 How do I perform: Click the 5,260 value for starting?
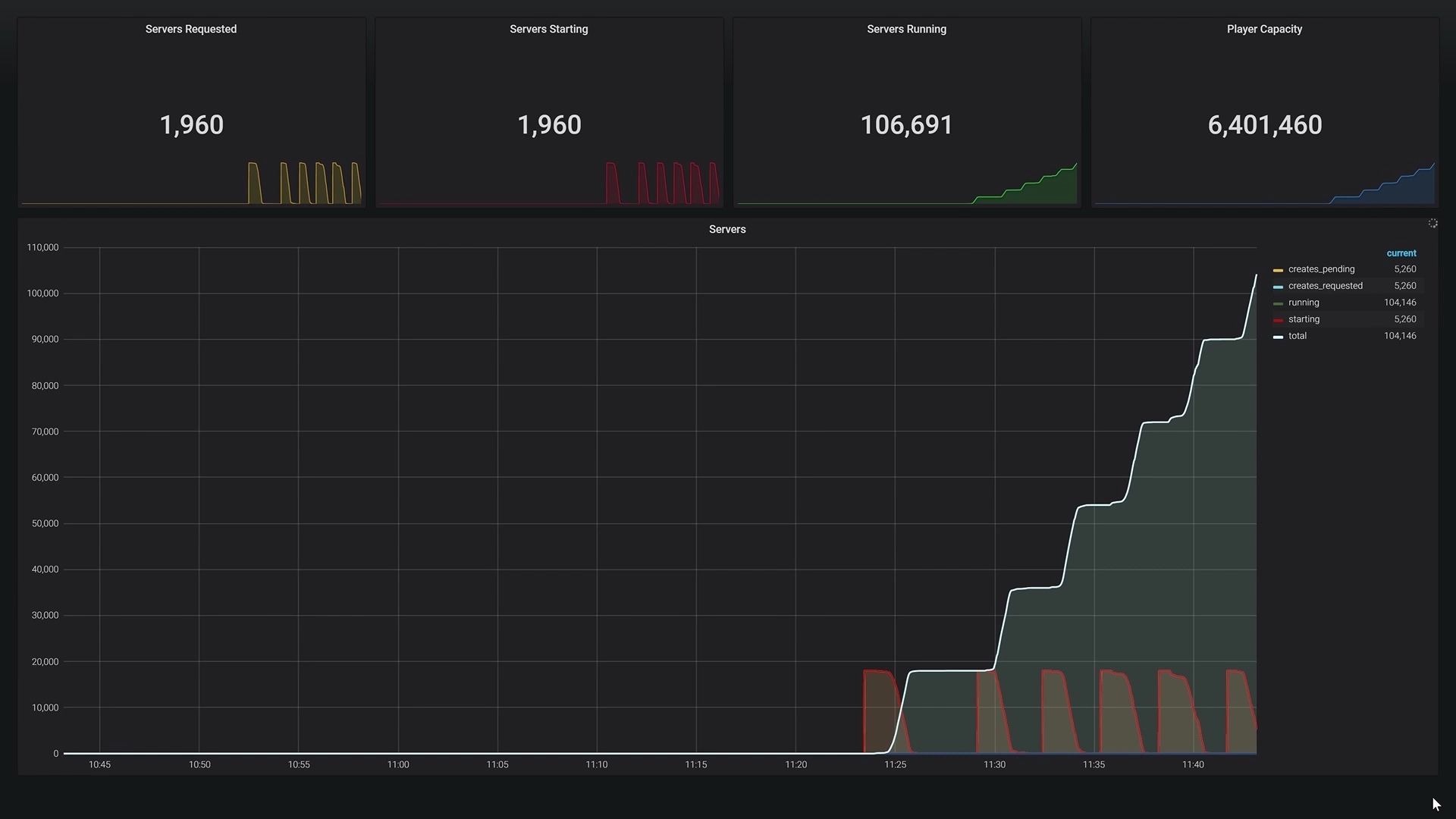point(1405,319)
